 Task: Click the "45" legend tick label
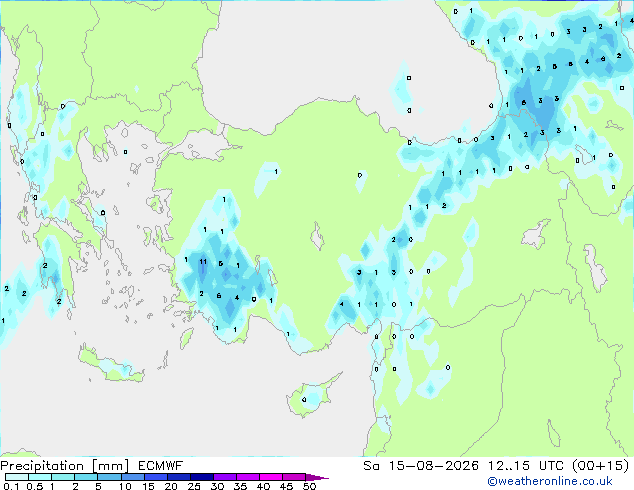point(286,486)
